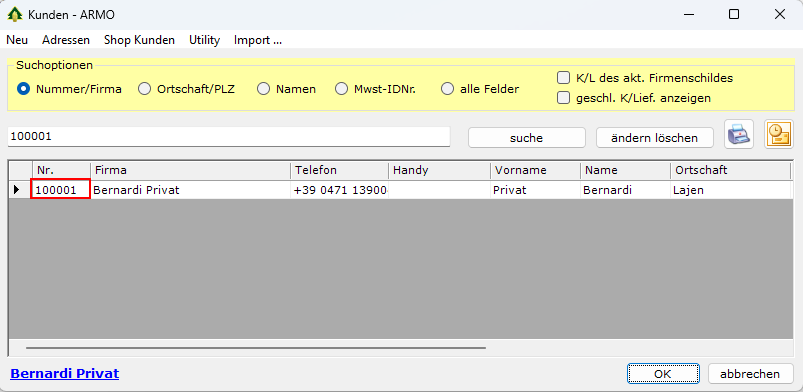Click the horizontal scrollbar of the table

tap(256, 348)
